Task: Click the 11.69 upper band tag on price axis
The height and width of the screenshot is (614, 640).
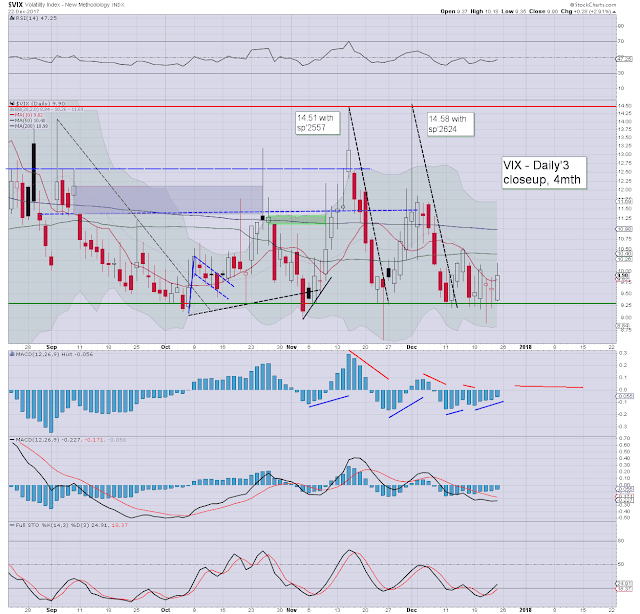Action: [x=624, y=201]
